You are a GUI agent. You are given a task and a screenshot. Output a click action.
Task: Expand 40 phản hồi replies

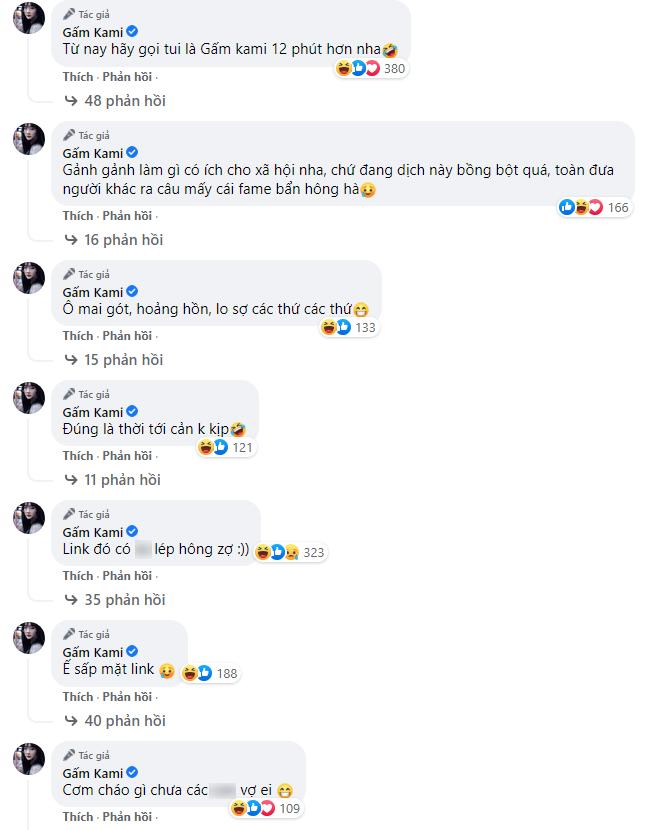point(115,721)
